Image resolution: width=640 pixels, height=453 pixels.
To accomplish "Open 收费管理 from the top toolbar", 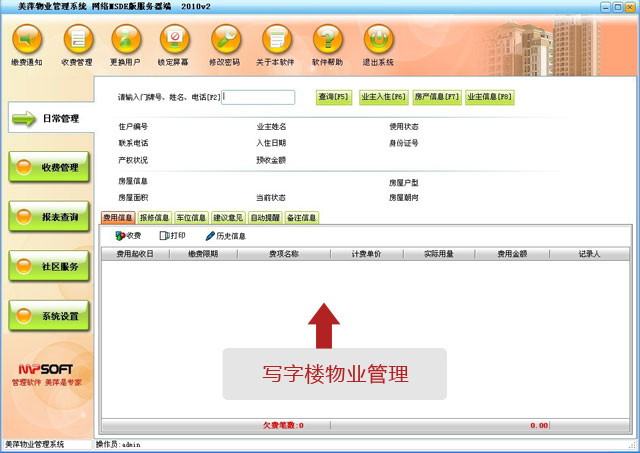I will 77,40.
